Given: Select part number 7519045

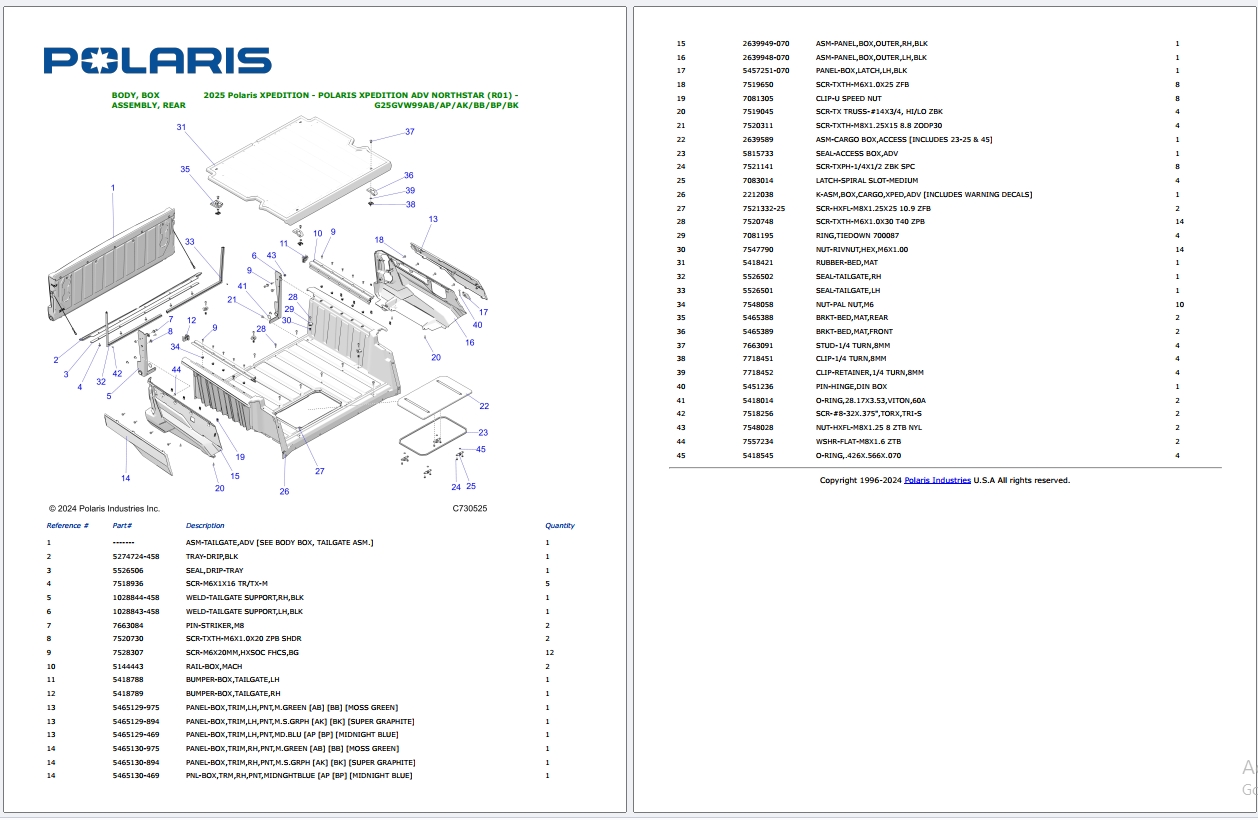Looking at the screenshot, I should point(758,112).
